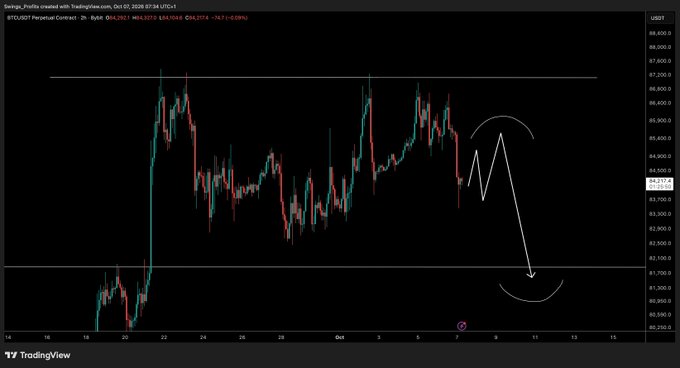Click the 82,900.0 price axis label

(x=660, y=229)
